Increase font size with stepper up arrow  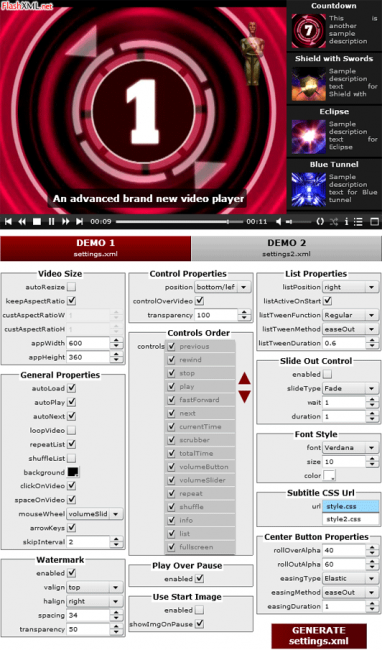tap(372, 459)
